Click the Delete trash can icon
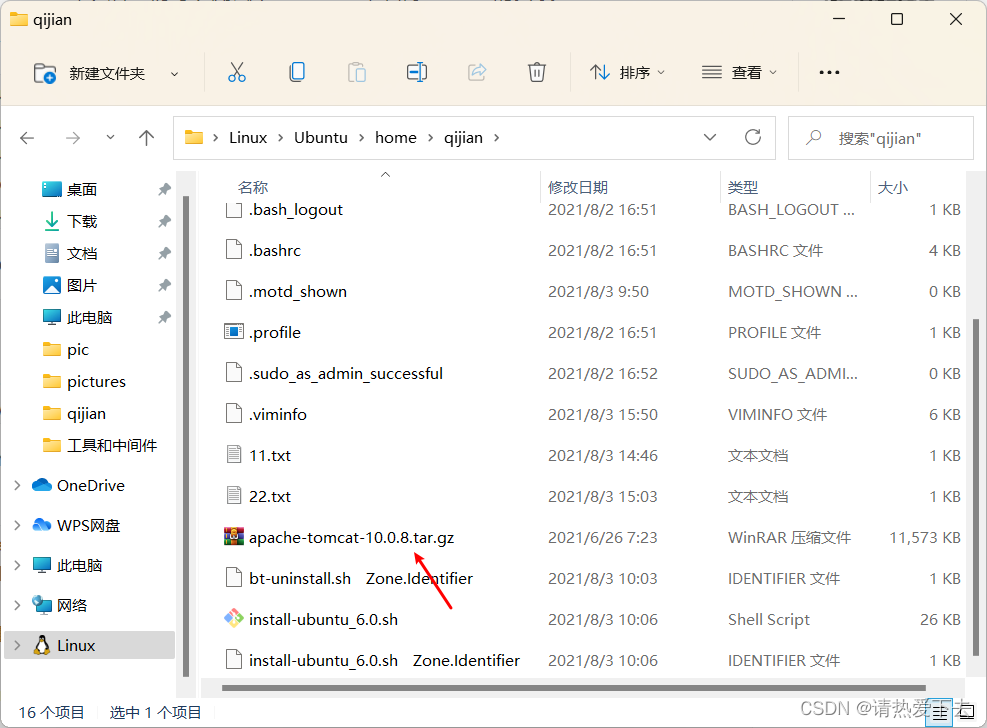The width and height of the screenshot is (987, 728). click(536, 72)
